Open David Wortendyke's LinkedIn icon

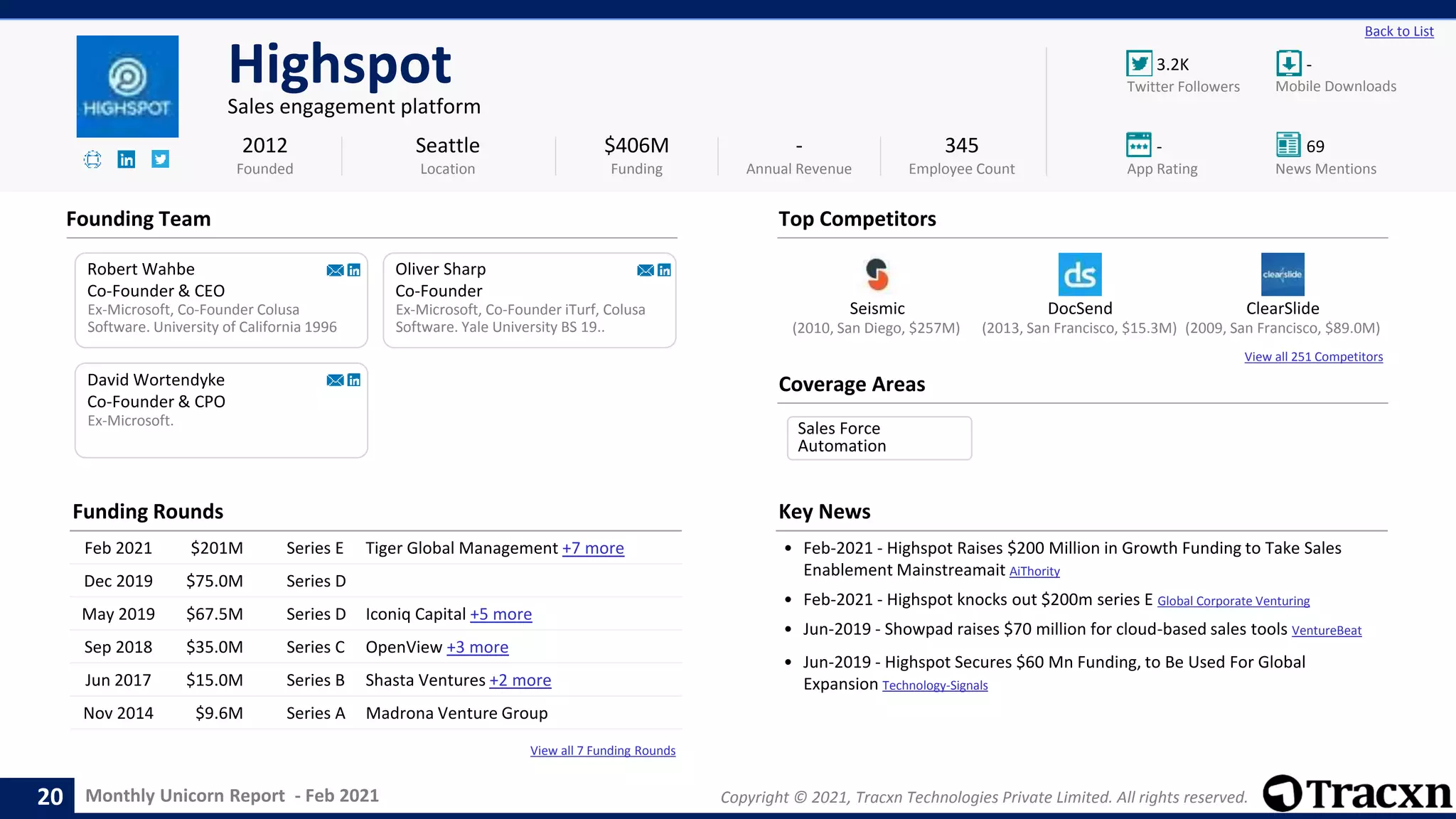click(x=354, y=380)
